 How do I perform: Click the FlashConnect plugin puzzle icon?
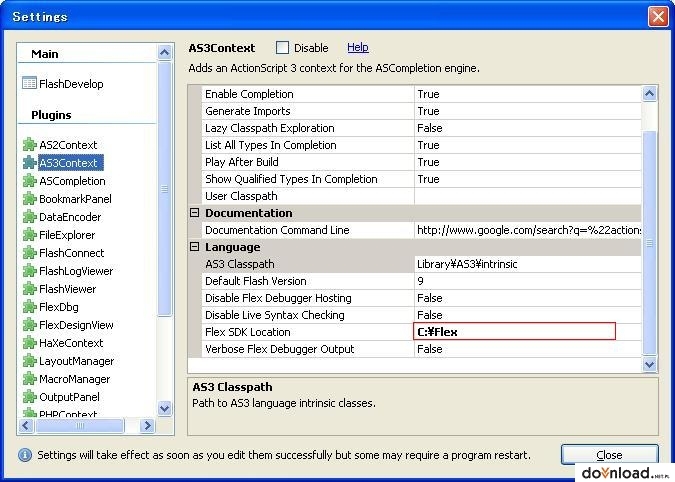[x=29, y=253]
